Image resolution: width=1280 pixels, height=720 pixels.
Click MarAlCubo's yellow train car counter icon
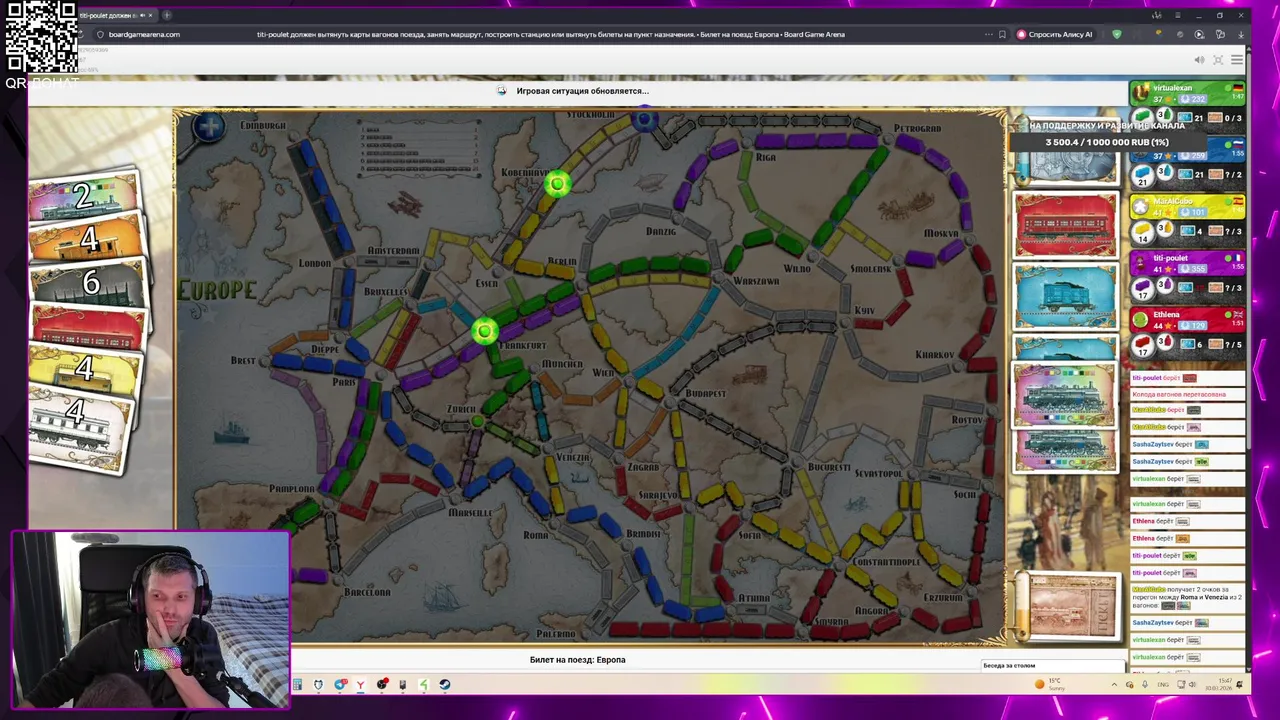coord(1142,231)
